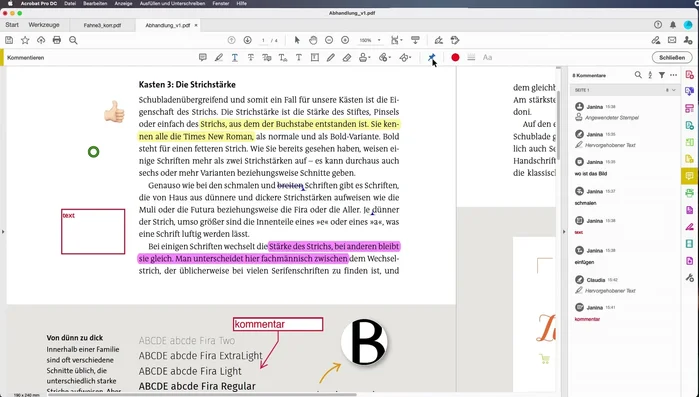Click the upload to cloud icon

[41, 40]
